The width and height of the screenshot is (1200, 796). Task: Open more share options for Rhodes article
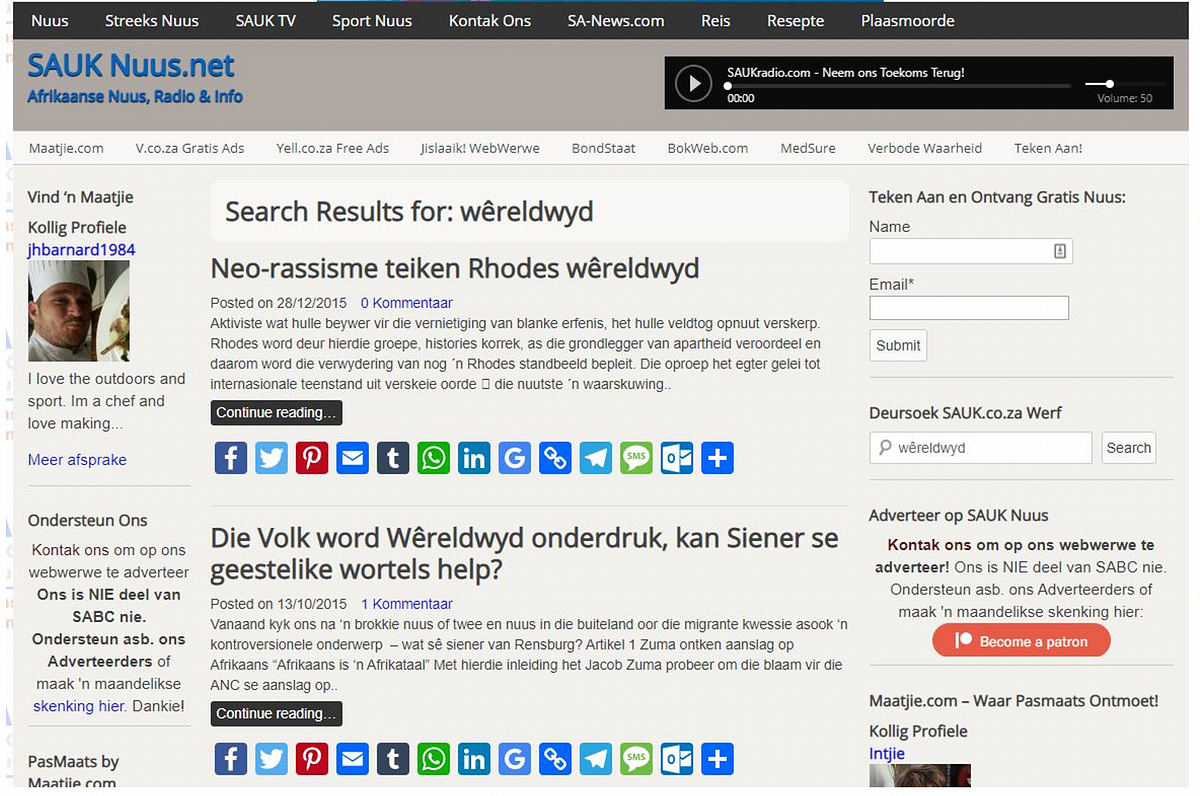pyautogui.click(x=717, y=458)
